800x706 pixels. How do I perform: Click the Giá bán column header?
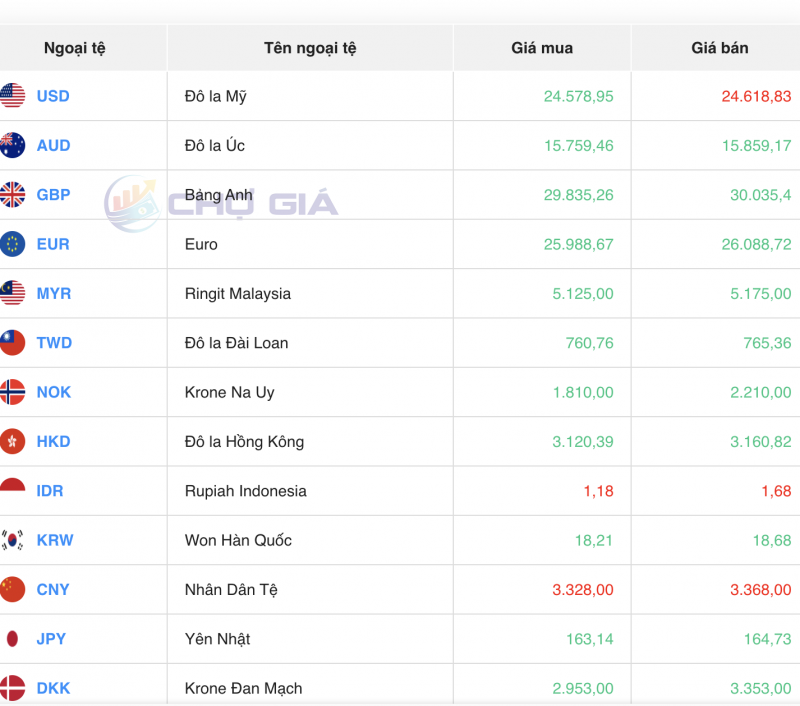click(714, 47)
